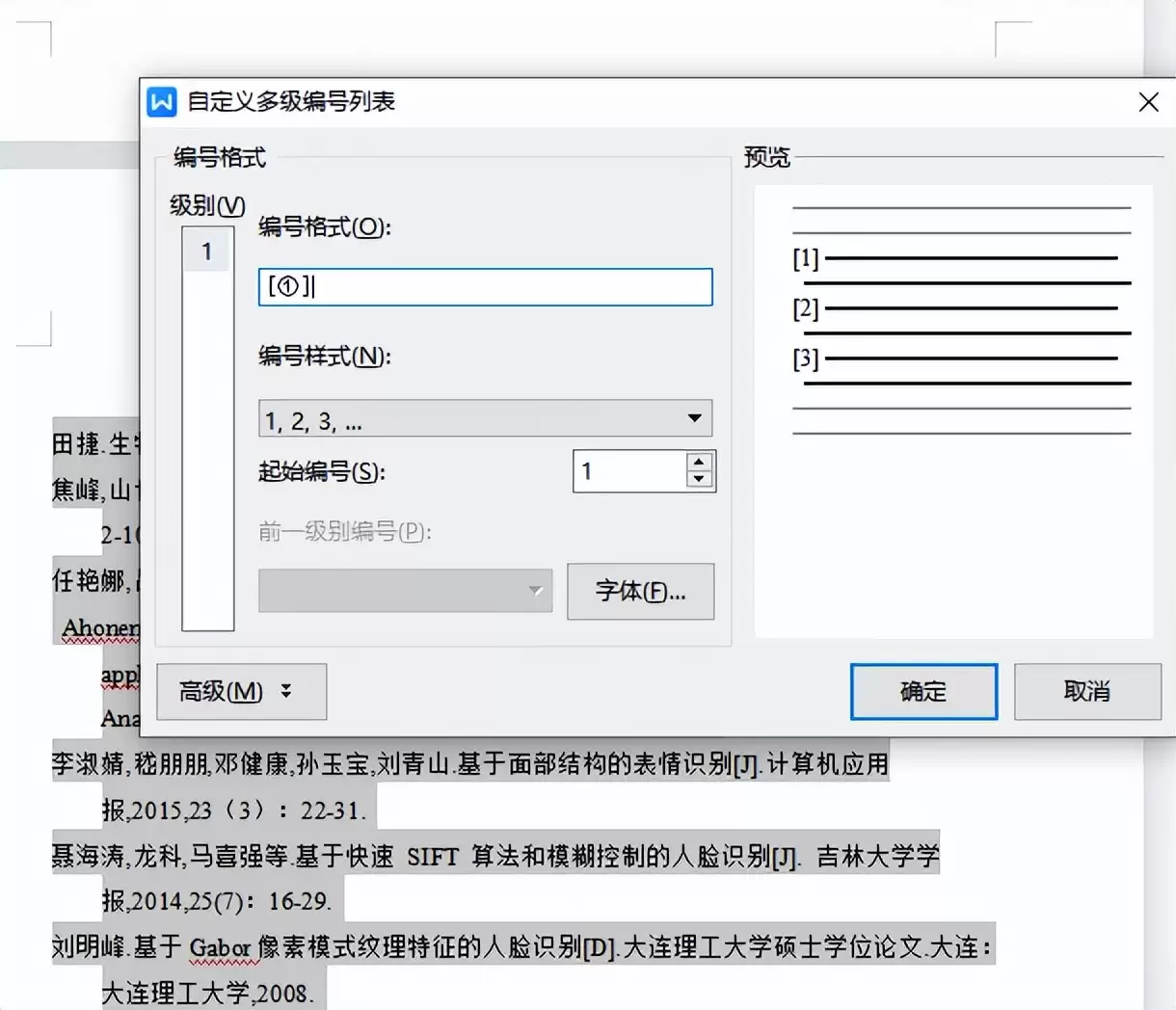Open the 编号样式 dropdown showing 1, 2, 3
Screen dimensions: 1176x1010
pyautogui.click(x=485, y=420)
